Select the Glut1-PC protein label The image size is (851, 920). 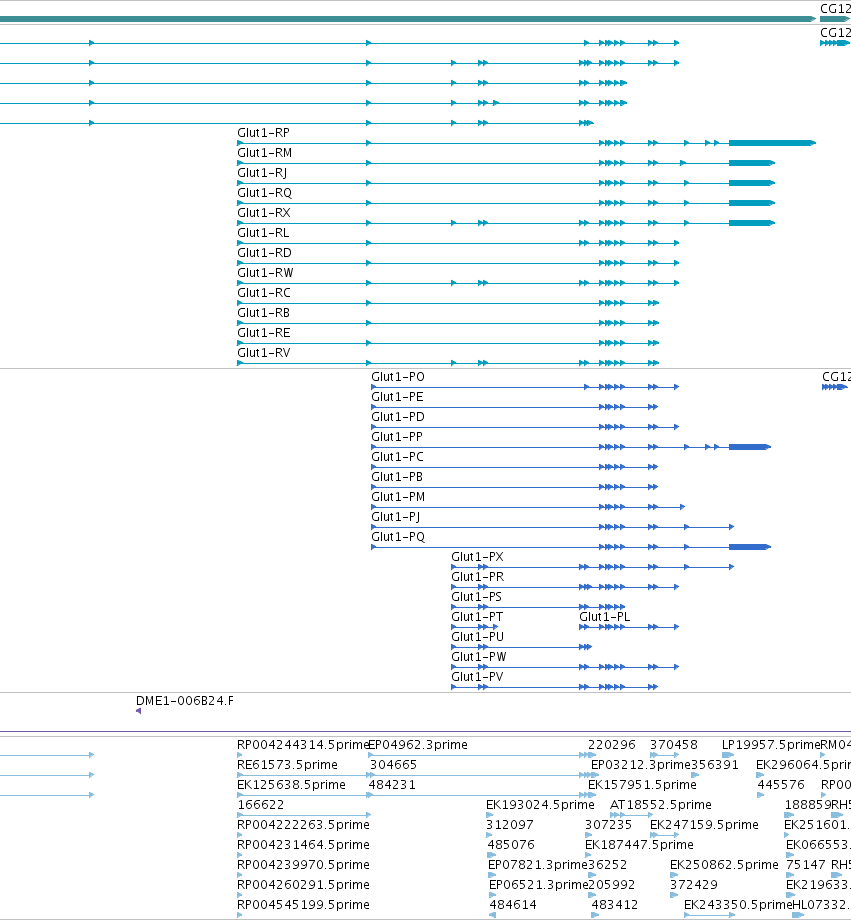coord(397,456)
